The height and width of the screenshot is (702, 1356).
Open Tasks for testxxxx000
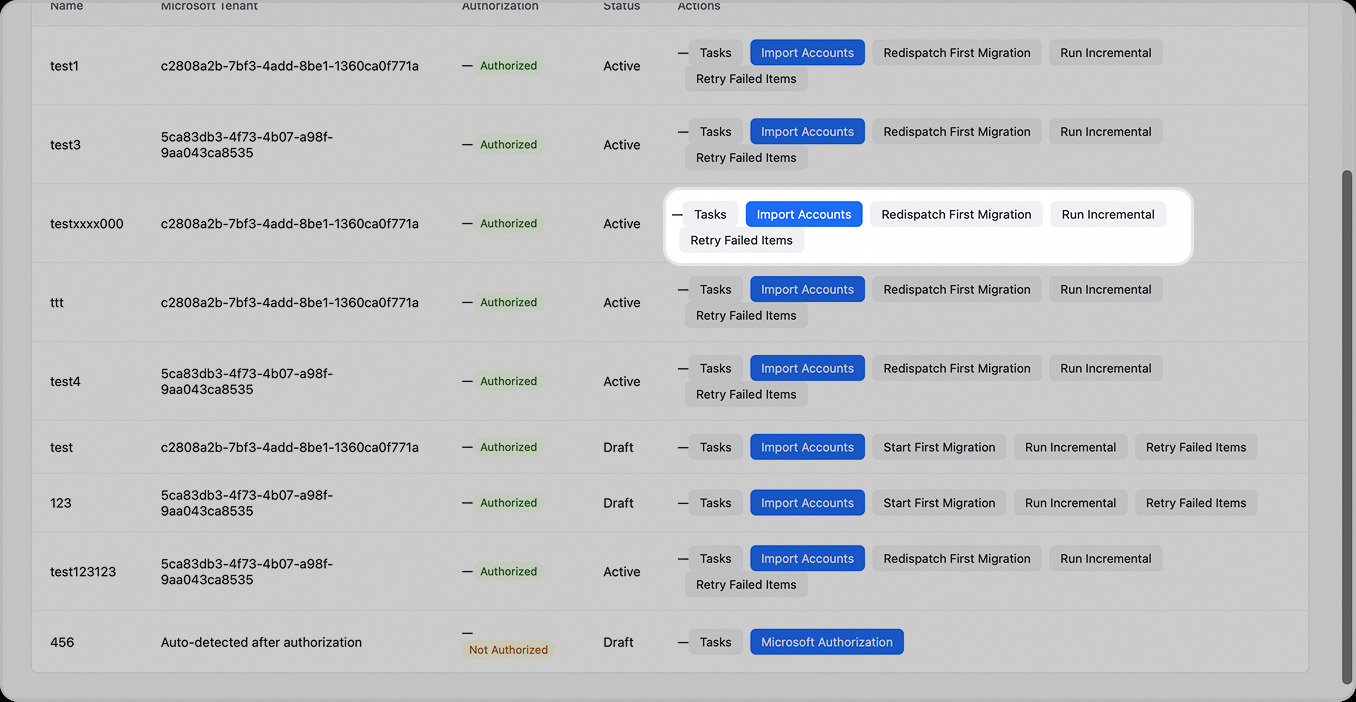[710, 214]
